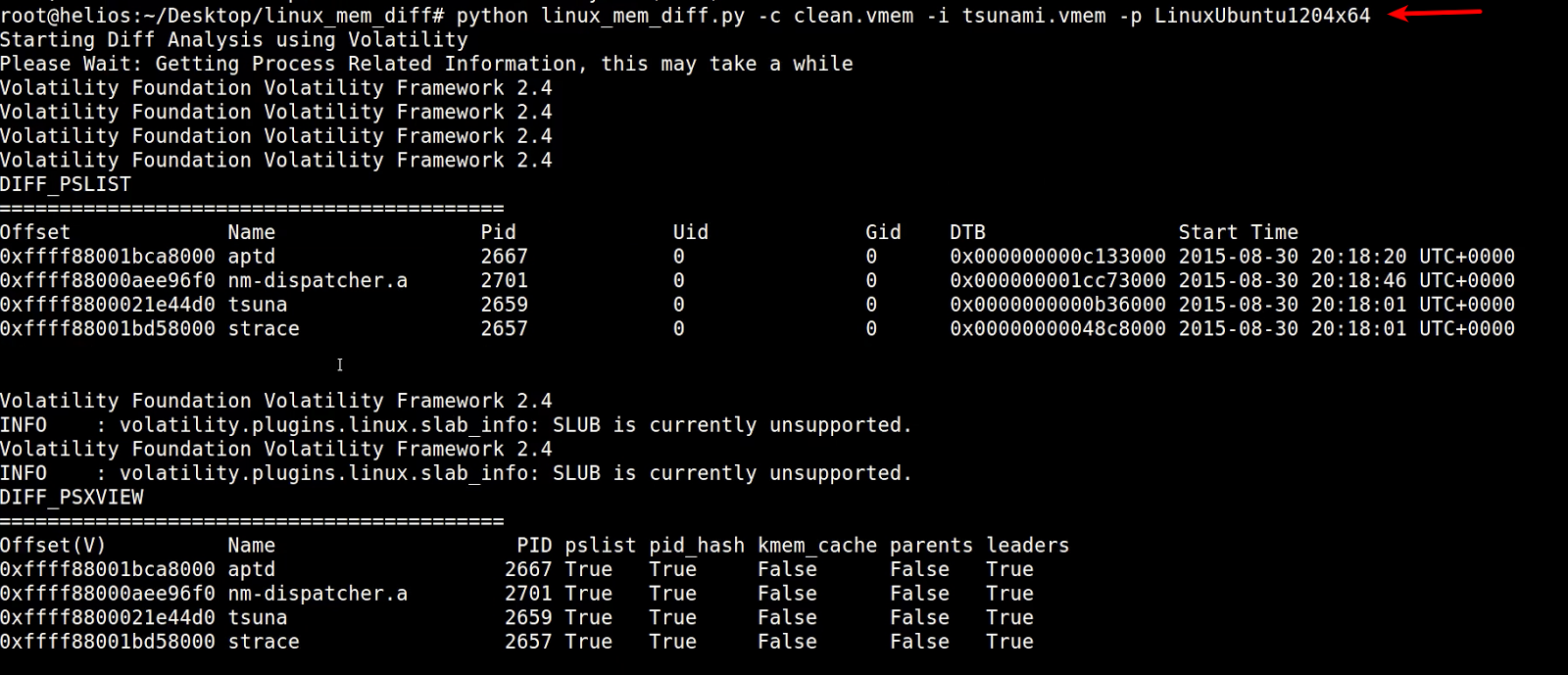Screen dimensions: 1568x675
Task: Click the leaders column header
Action: [1028, 546]
